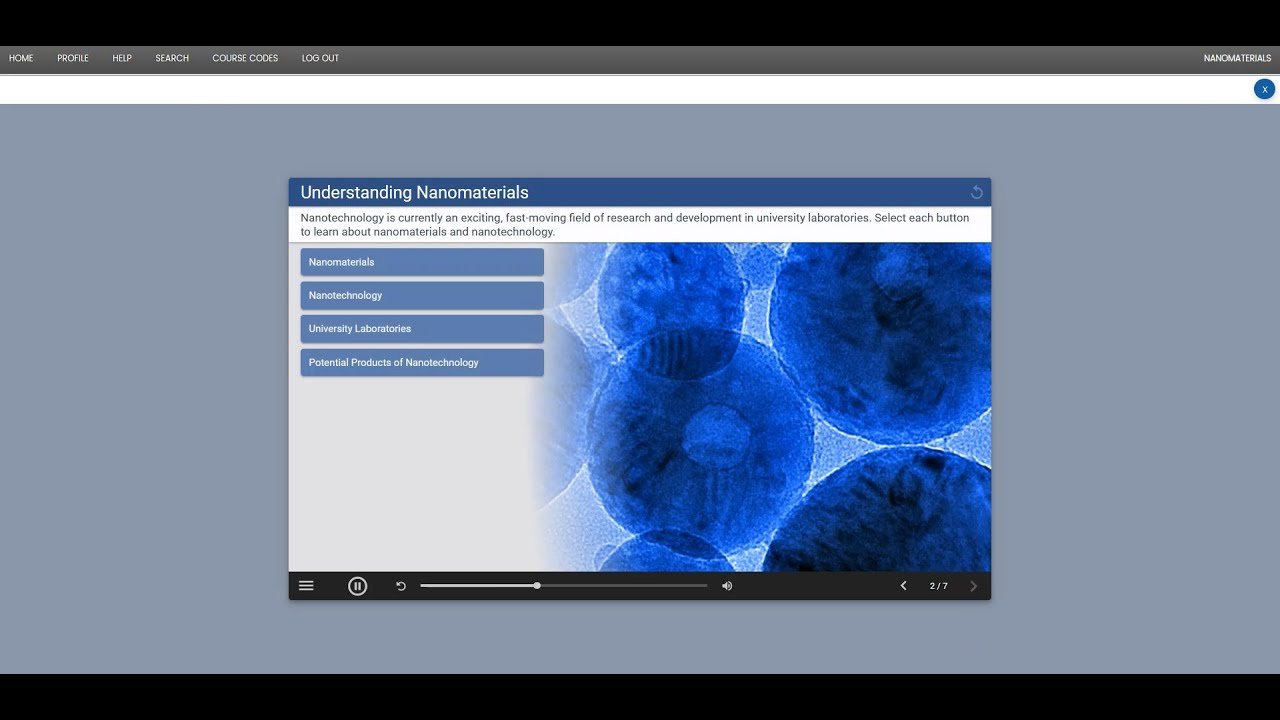Select the Nanomaterials button
The image size is (1280, 720).
[422, 262]
